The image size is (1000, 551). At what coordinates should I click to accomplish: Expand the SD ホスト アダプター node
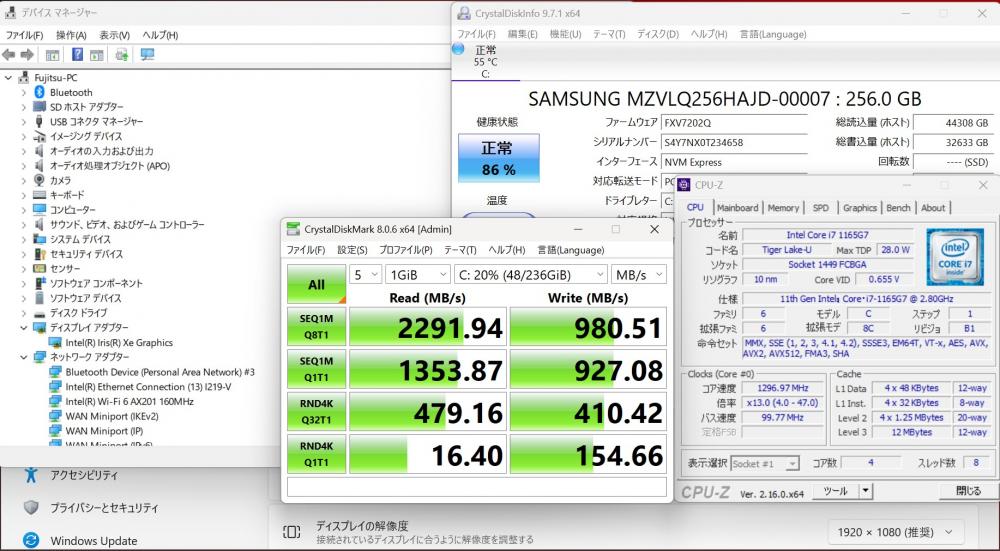[24, 107]
